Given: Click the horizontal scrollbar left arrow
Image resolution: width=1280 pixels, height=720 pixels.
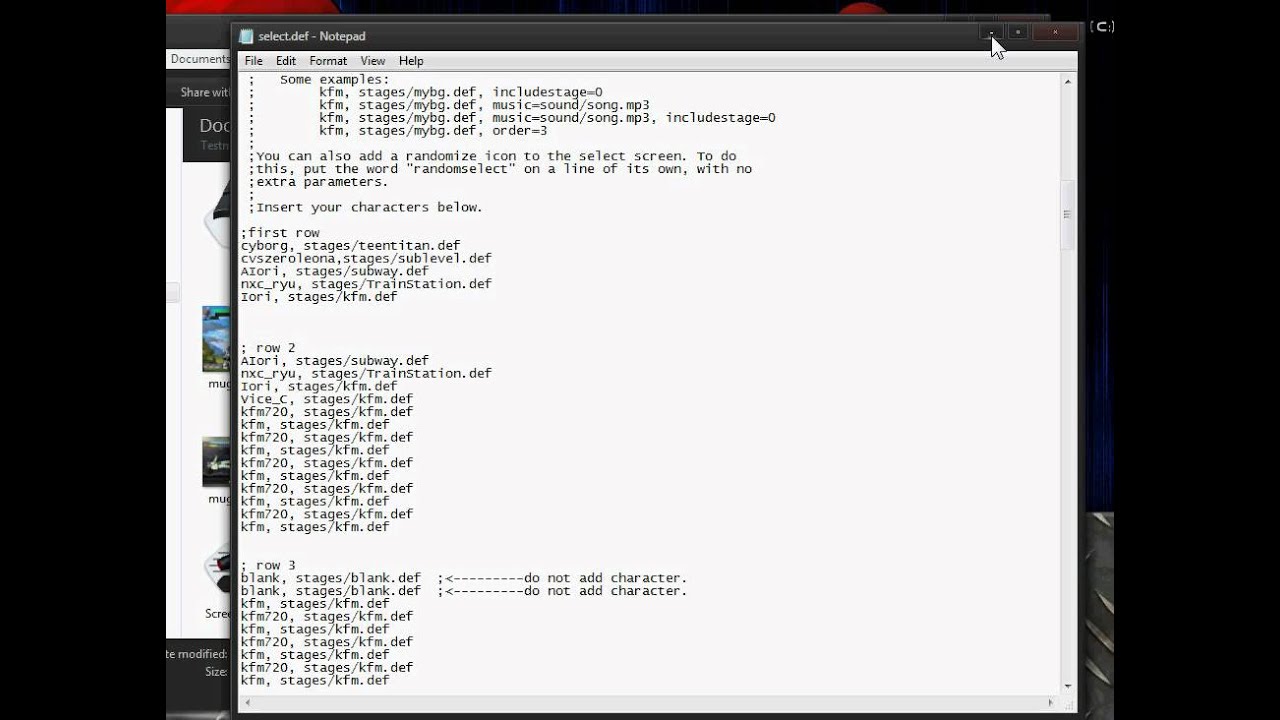Looking at the screenshot, I should tap(247, 703).
